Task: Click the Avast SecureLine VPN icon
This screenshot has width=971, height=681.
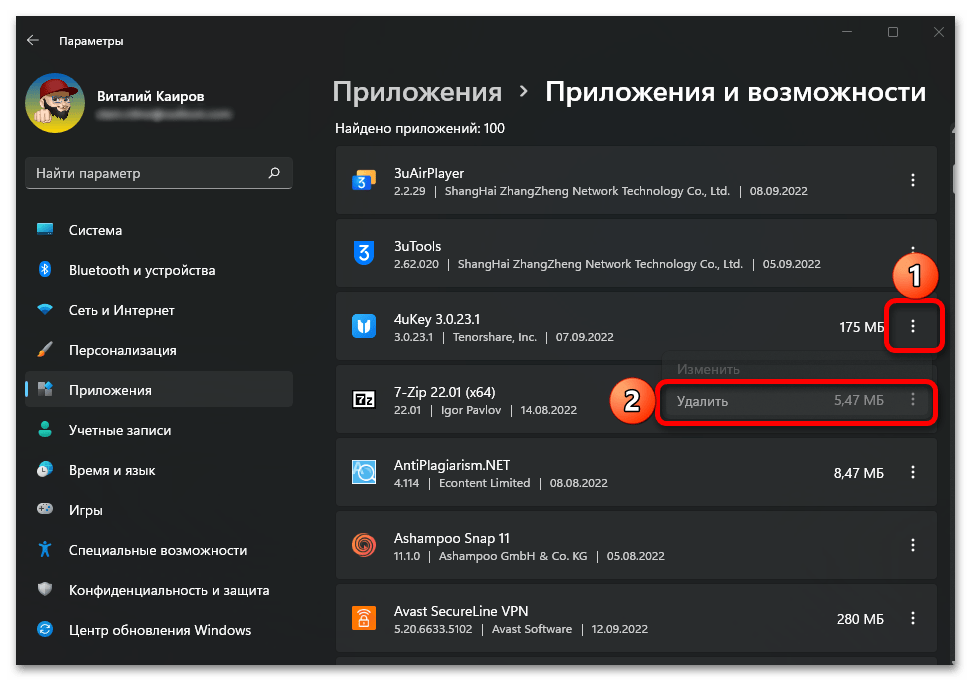Action: click(x=364, y=618)
